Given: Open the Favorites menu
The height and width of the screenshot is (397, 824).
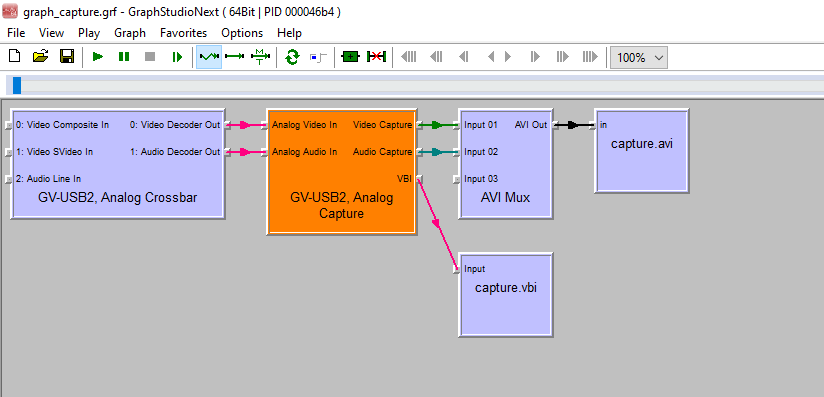Looking at the screenshot, I should click(x=183, y=33).
